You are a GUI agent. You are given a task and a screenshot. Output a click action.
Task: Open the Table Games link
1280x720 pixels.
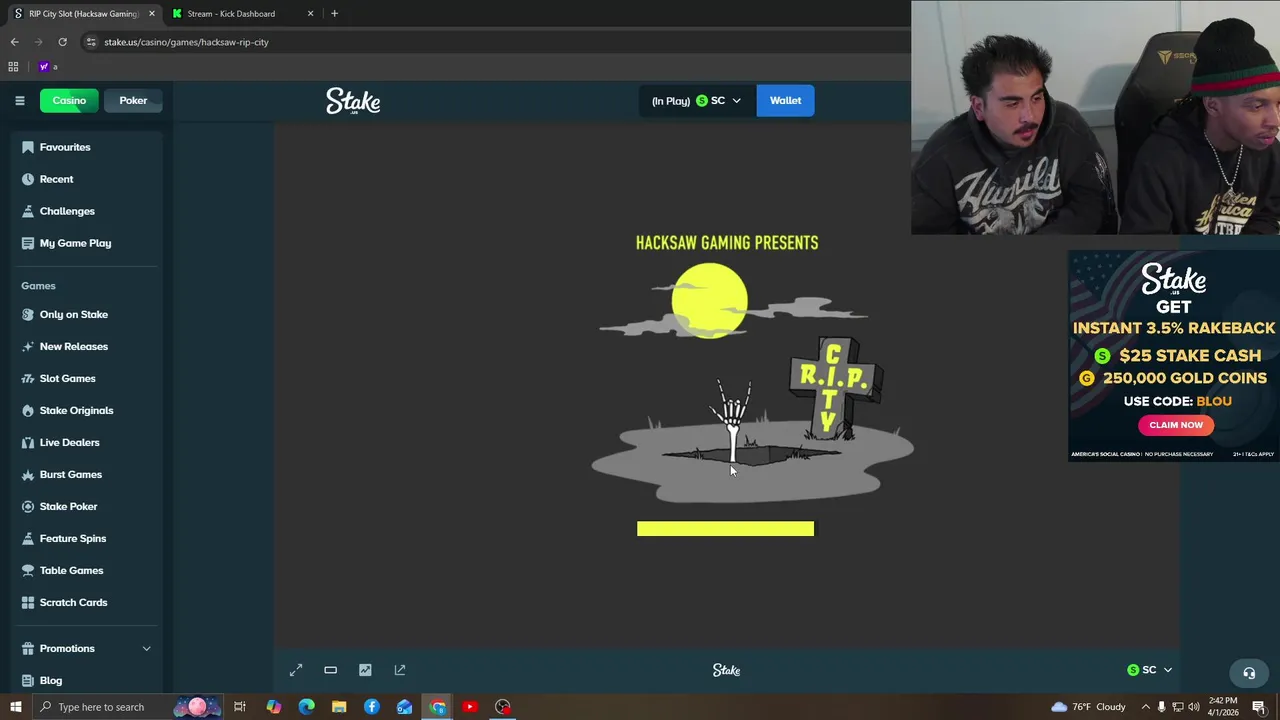(x=72, y=570)
